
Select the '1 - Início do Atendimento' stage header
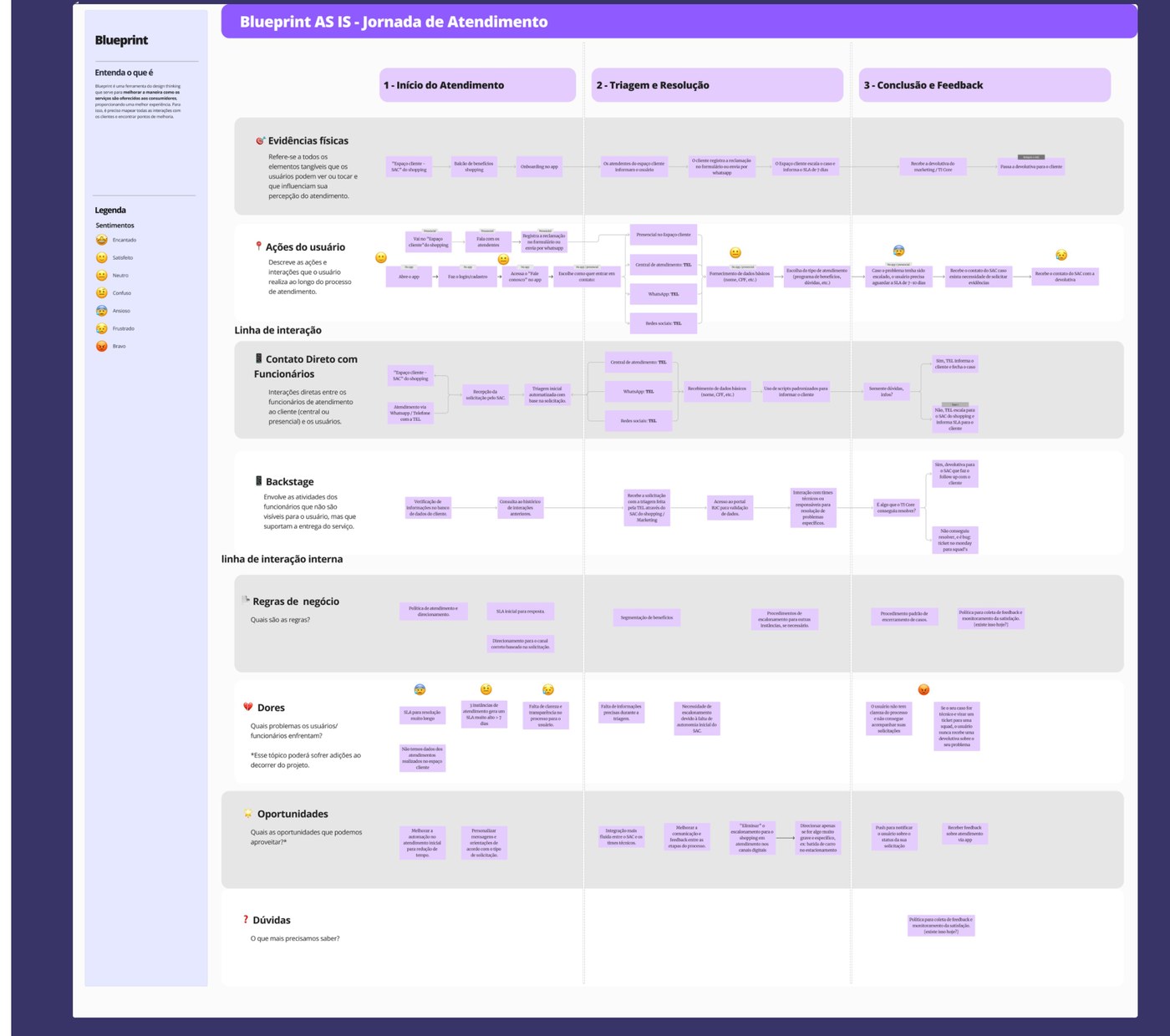coord(477,85)
